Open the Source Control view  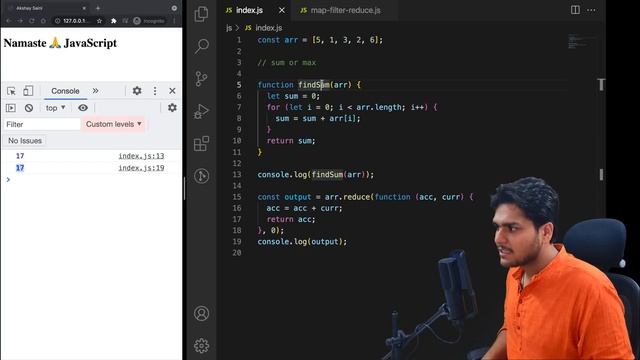[201, 79]
